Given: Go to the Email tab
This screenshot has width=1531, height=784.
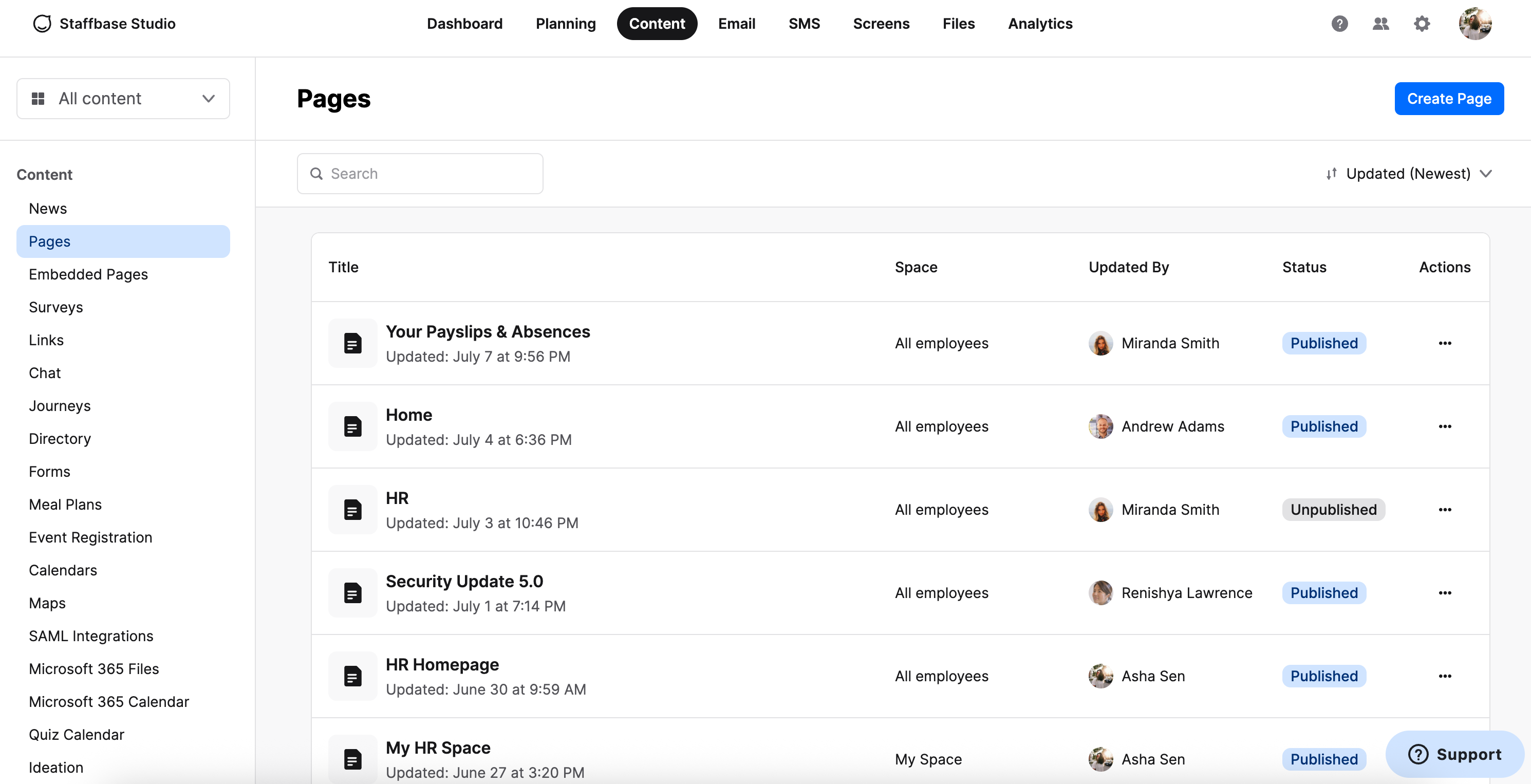Looking at the screenshot, I should [x=736, y=24].
